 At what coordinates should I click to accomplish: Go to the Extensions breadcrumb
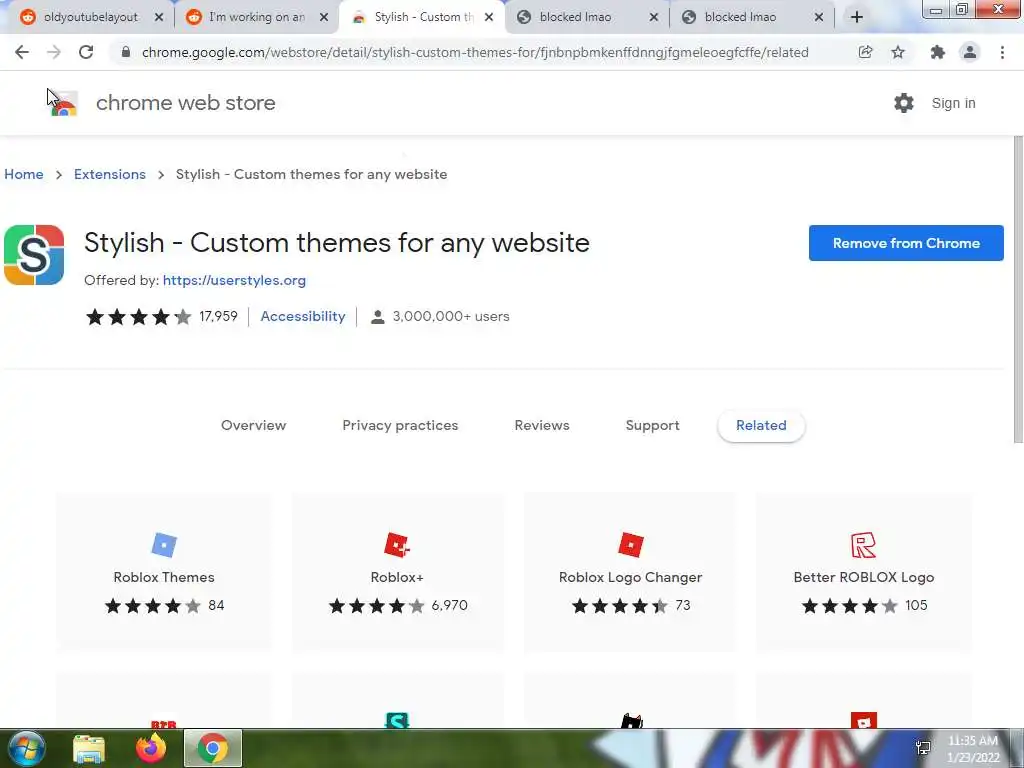click(110, 174)
